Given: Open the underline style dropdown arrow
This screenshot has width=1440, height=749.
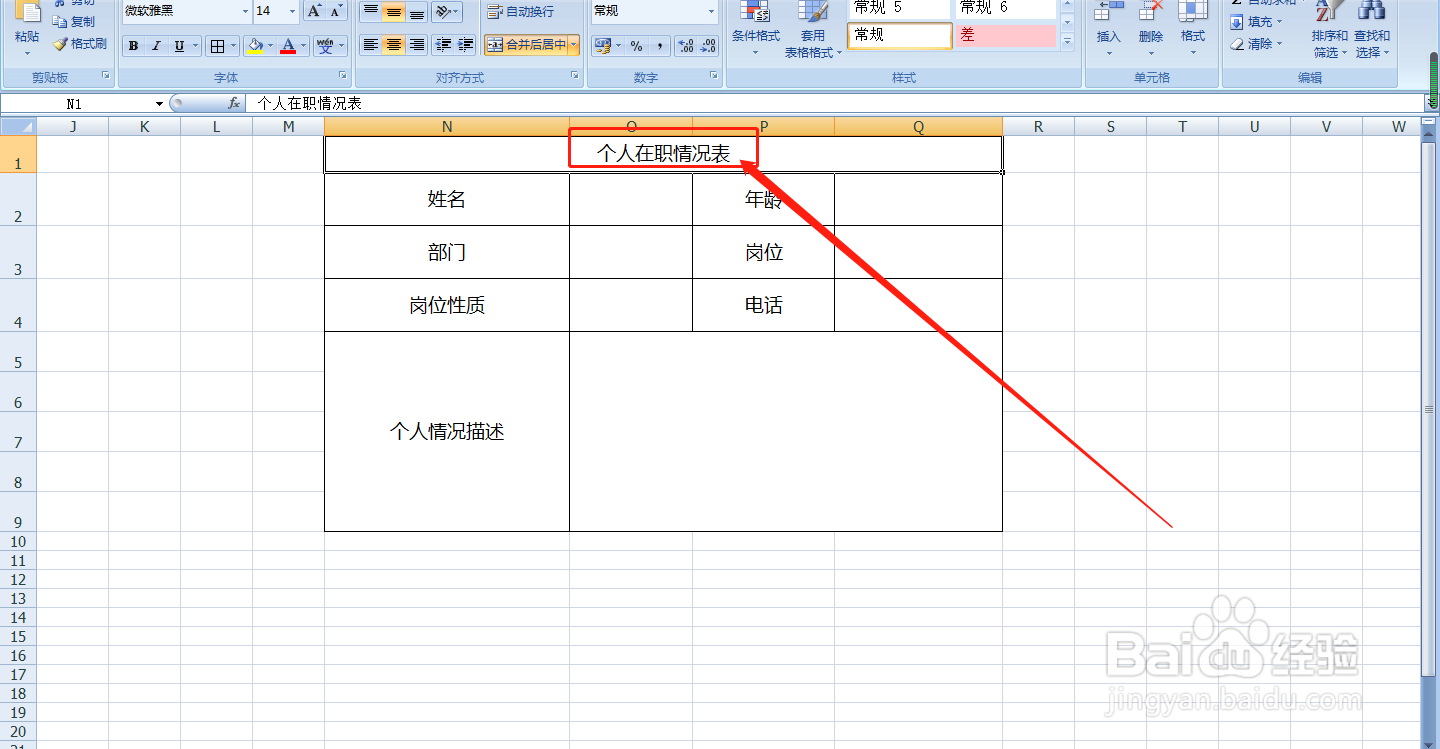Looking at the screenshot, I should click(x=196, y=46).
